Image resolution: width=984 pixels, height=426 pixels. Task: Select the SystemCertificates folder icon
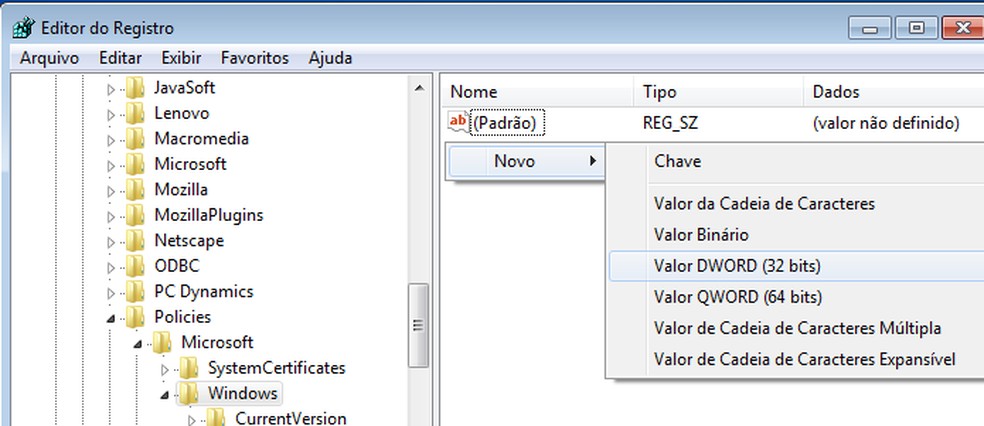(189, 368)
